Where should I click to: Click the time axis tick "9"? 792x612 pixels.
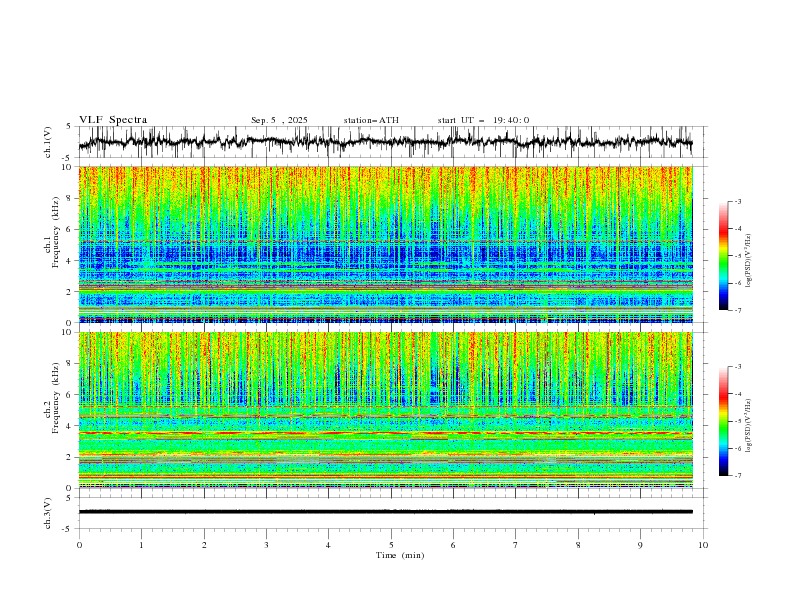pyautogui.click(x=640, y=545)
